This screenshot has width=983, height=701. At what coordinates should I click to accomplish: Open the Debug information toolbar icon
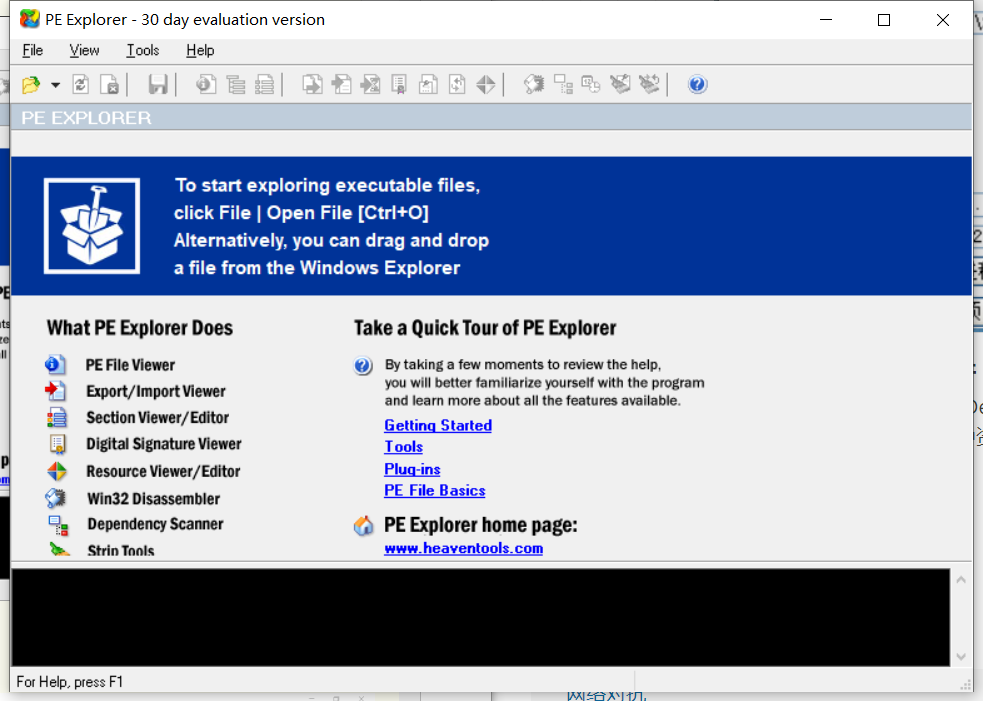point(428,85)
